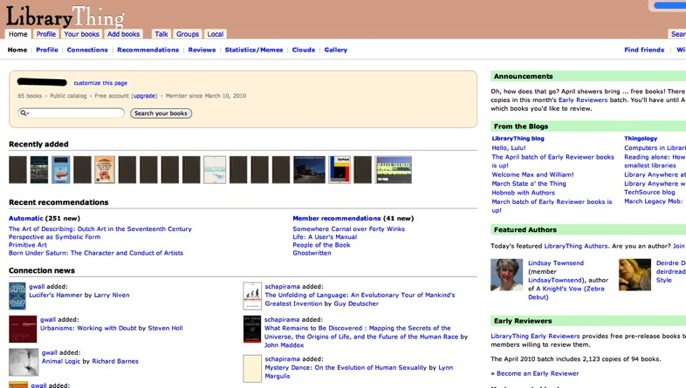The width and height of the screenshot is (686, 388).
Task: Open the Building book cover thumbnail
Action: [x=394, y=170]
